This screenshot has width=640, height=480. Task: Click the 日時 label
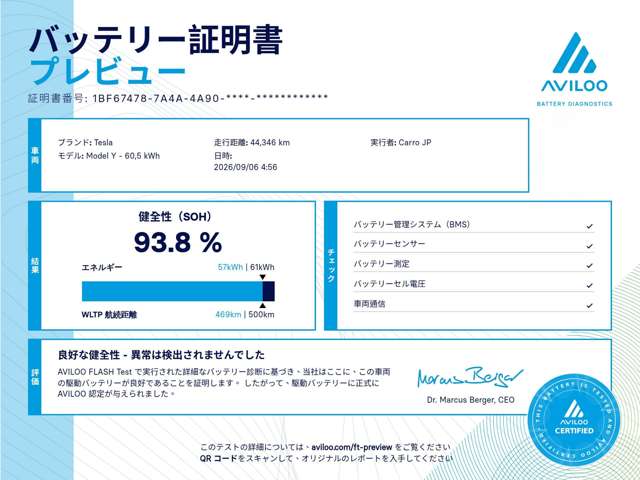223,156
